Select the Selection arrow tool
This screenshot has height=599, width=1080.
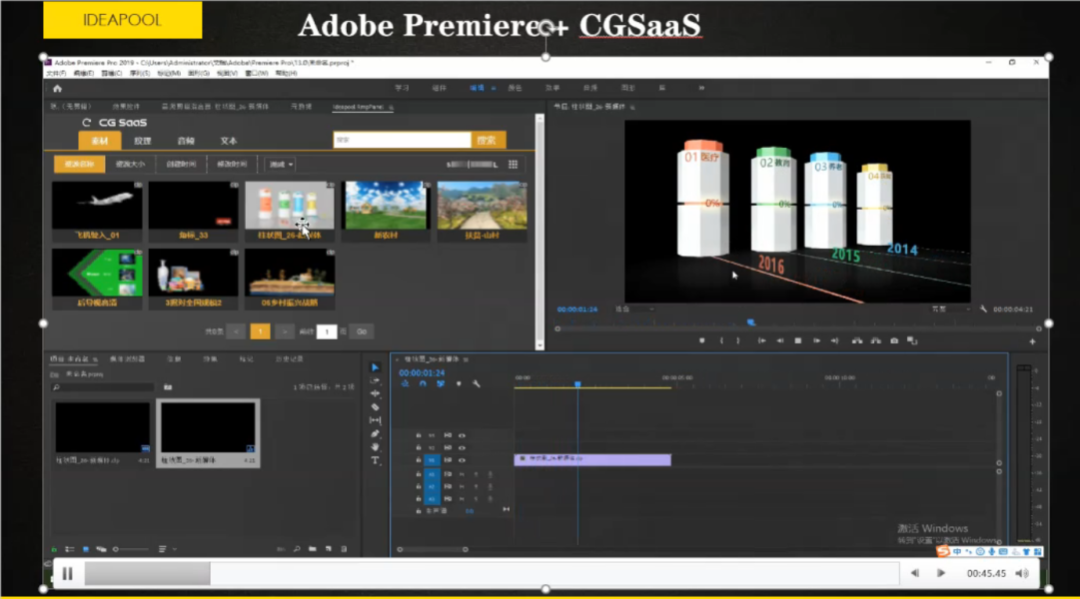pyautogui.click(x=375, y=368)
